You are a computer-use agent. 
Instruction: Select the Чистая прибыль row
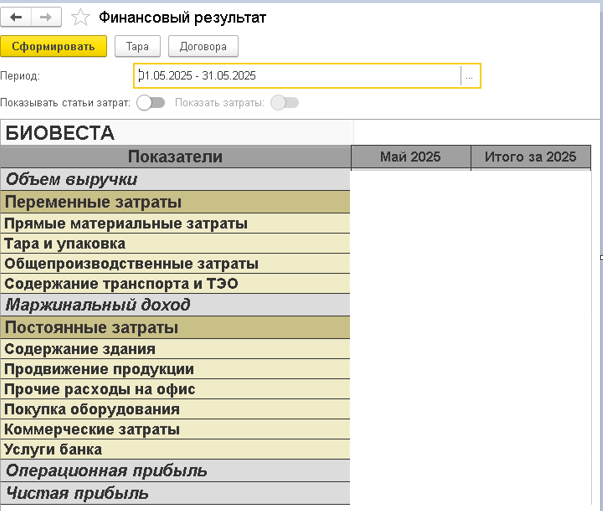[x=175, y=493]
